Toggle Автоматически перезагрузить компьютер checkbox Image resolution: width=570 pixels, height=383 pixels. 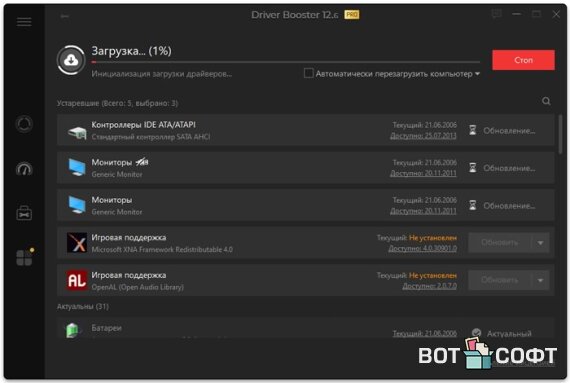pyautogui.click(x=308, y=73)
